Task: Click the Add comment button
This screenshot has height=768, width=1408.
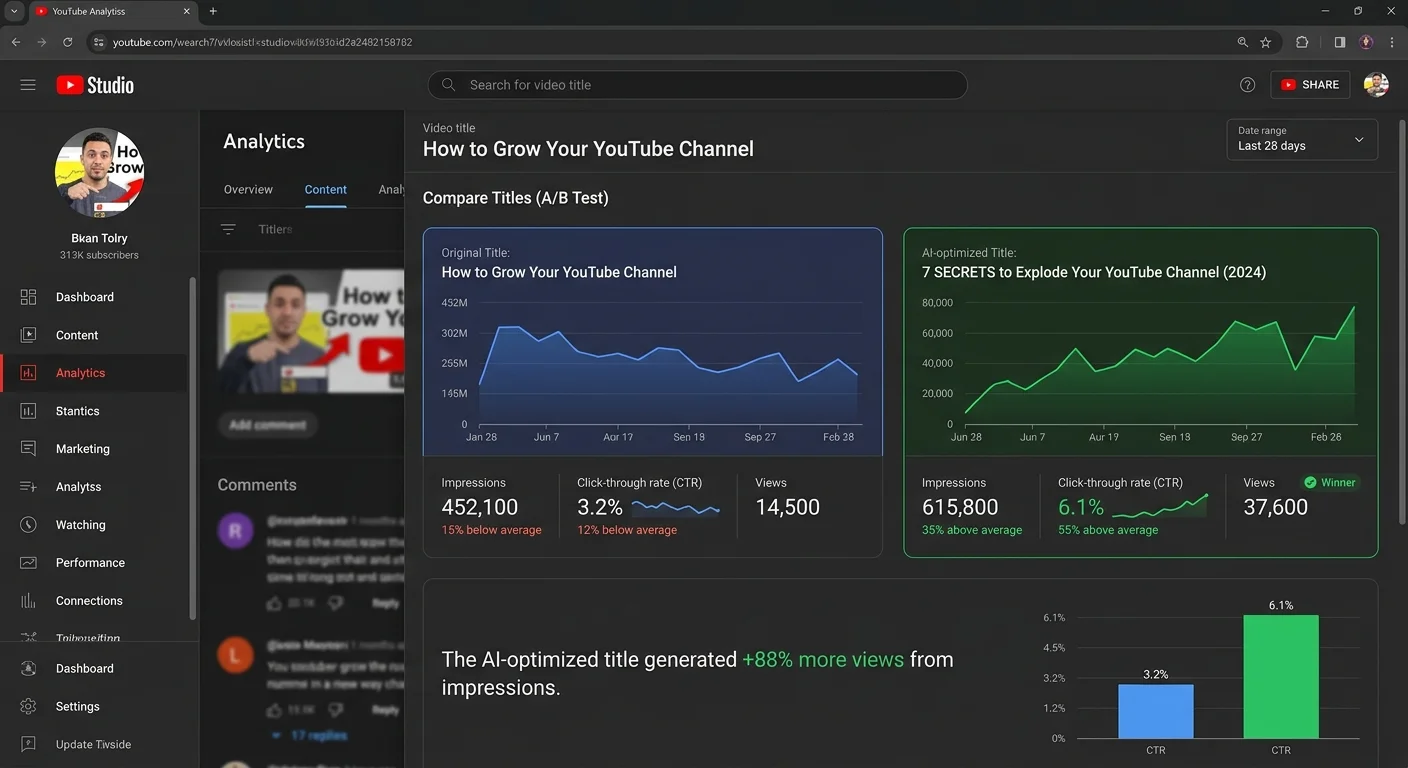Action: pyautogui.click(x=268, y=425)
